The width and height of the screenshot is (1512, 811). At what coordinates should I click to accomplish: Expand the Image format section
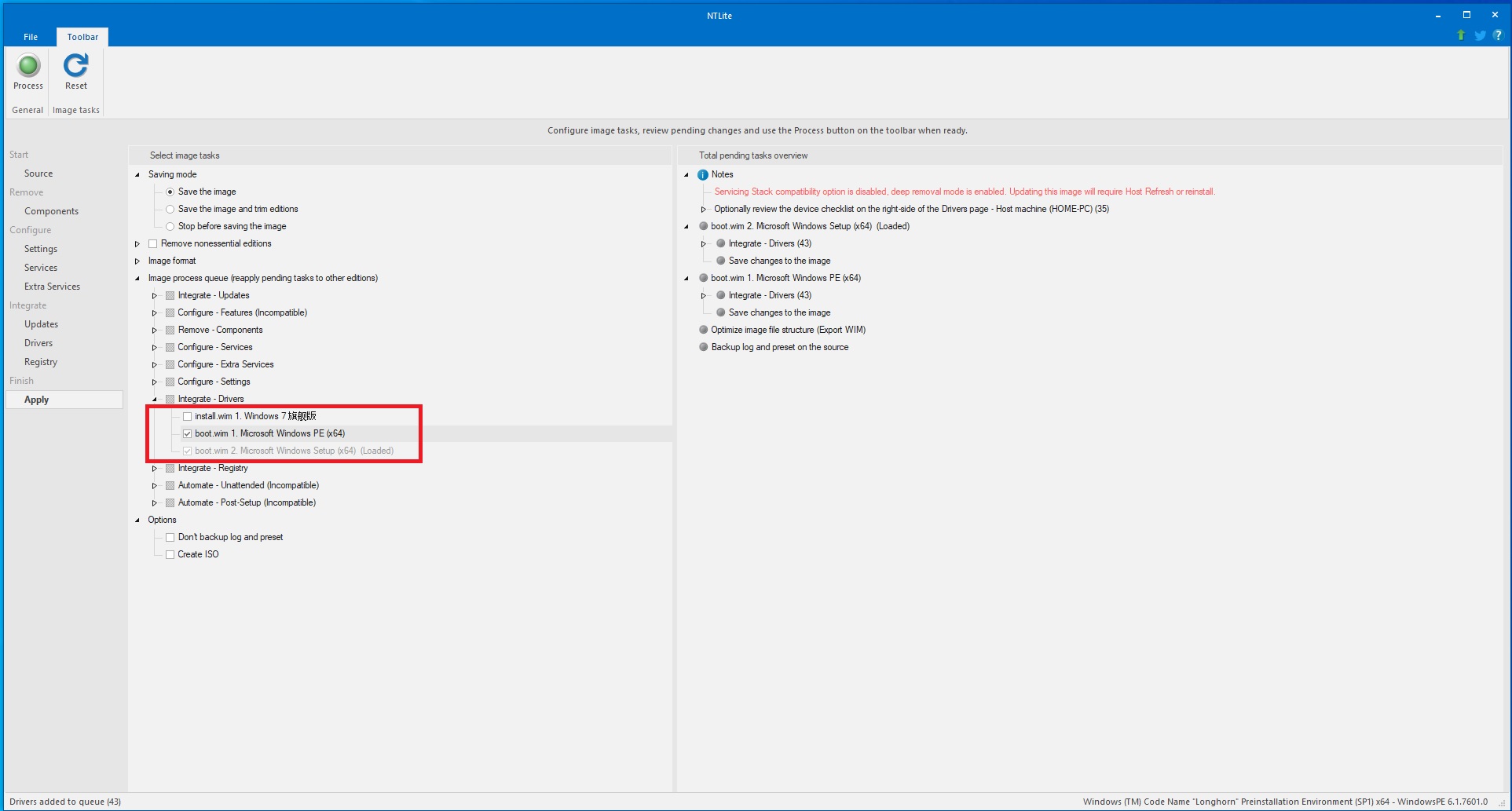[x=137, y=261]
